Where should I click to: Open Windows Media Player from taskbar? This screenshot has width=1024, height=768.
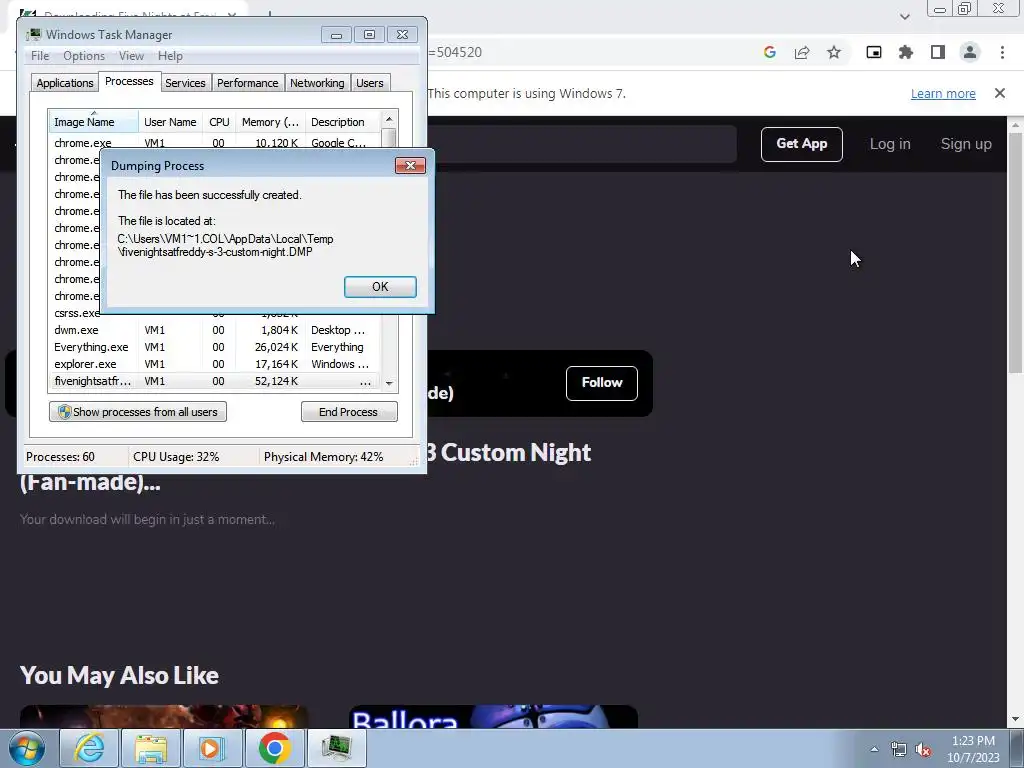click(x=212, y=748)
